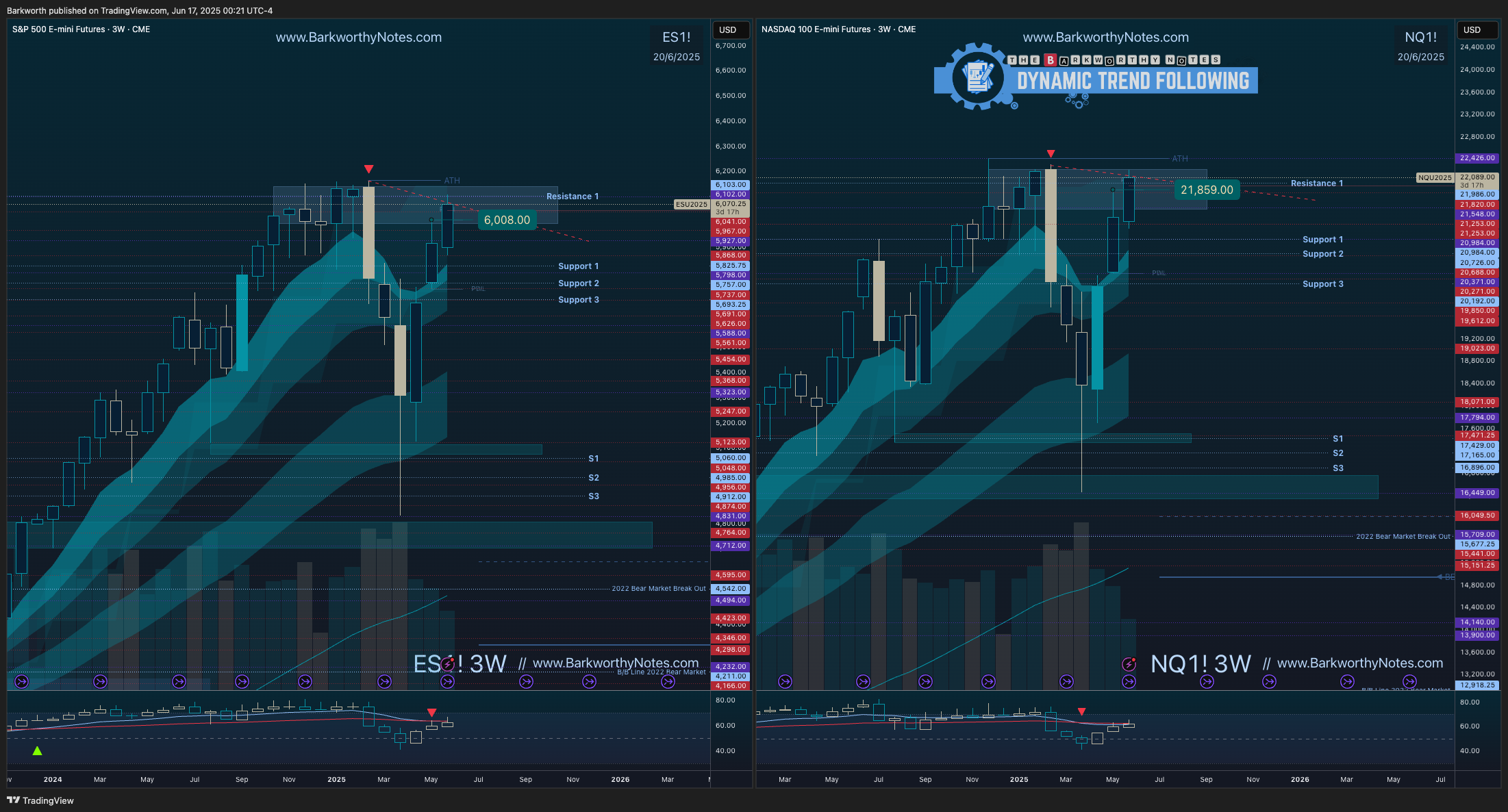Screen dimensions: 1508x812
Task: Click ATH label in the NASDAQ chart
Action: (1180, 159)
